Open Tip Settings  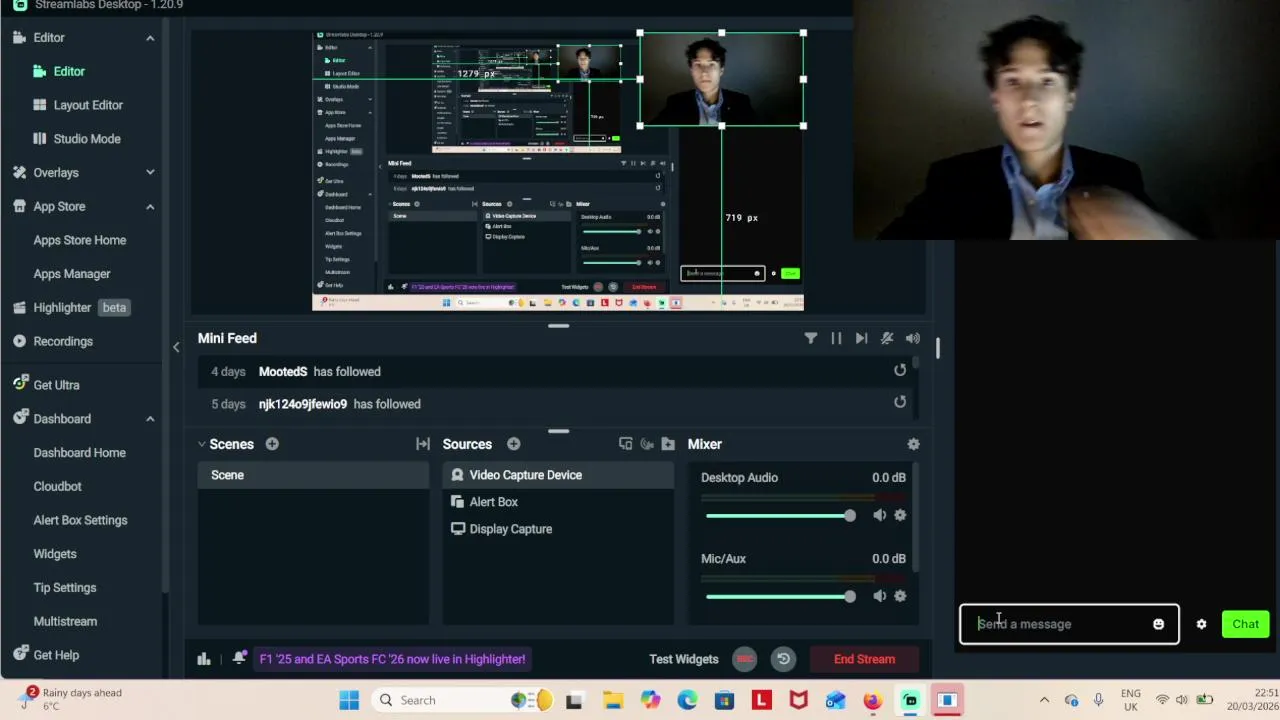point(65,588)
